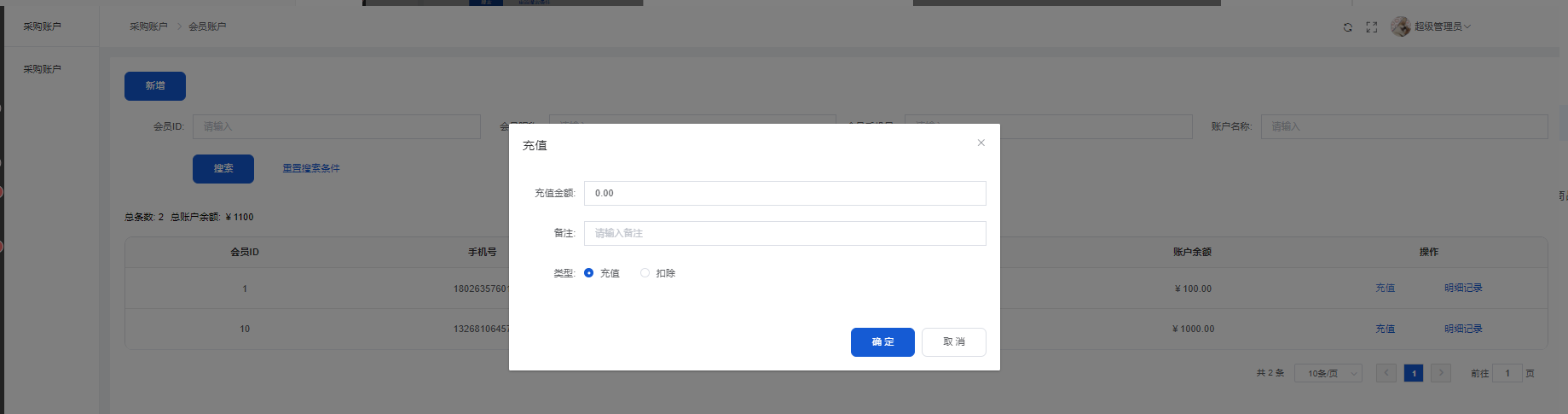
Task: Click the 新增 button
Action: pos(155,86)
